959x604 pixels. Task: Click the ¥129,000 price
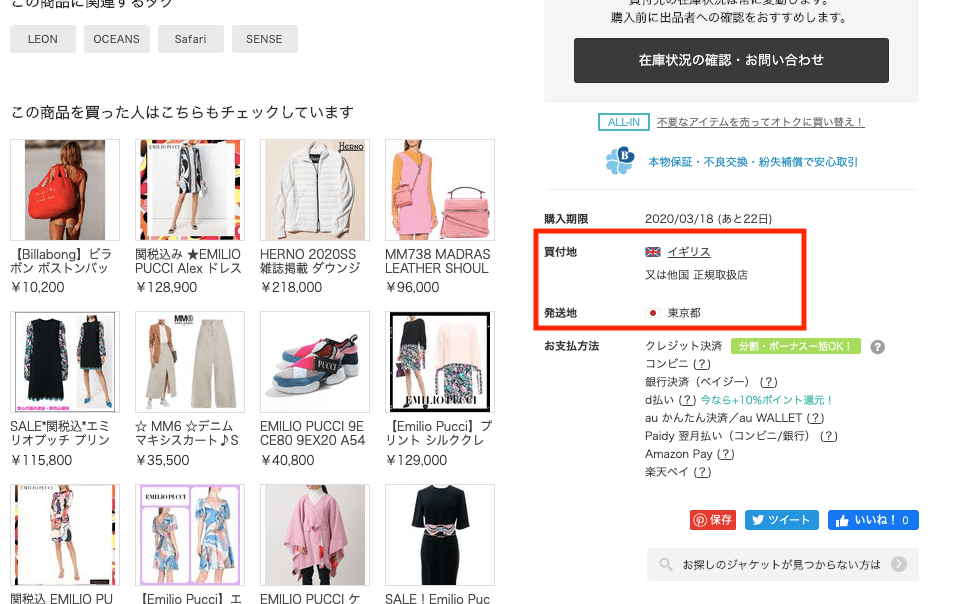[x=417, y=460]
